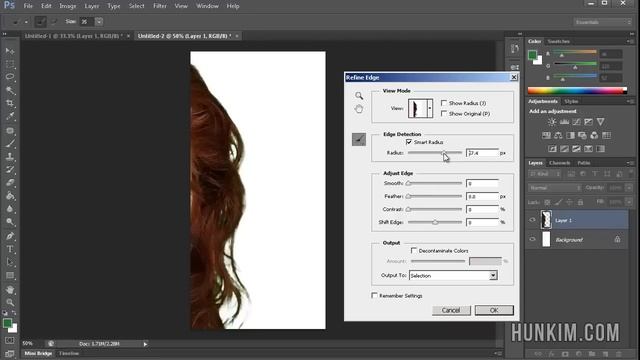Click Zoom tool in Refine Edge dialog

pyautogui.click(x=359, y=96)
